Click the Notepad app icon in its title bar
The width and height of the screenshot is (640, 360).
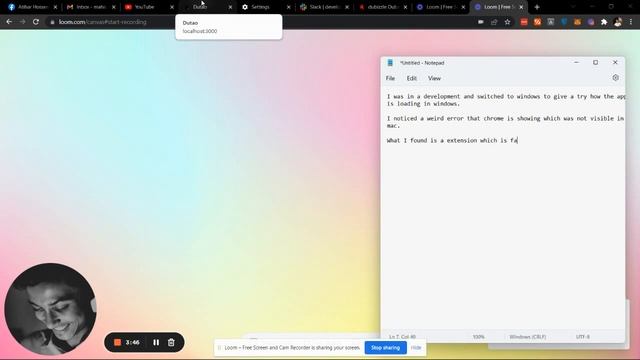[x=390, y=63]
